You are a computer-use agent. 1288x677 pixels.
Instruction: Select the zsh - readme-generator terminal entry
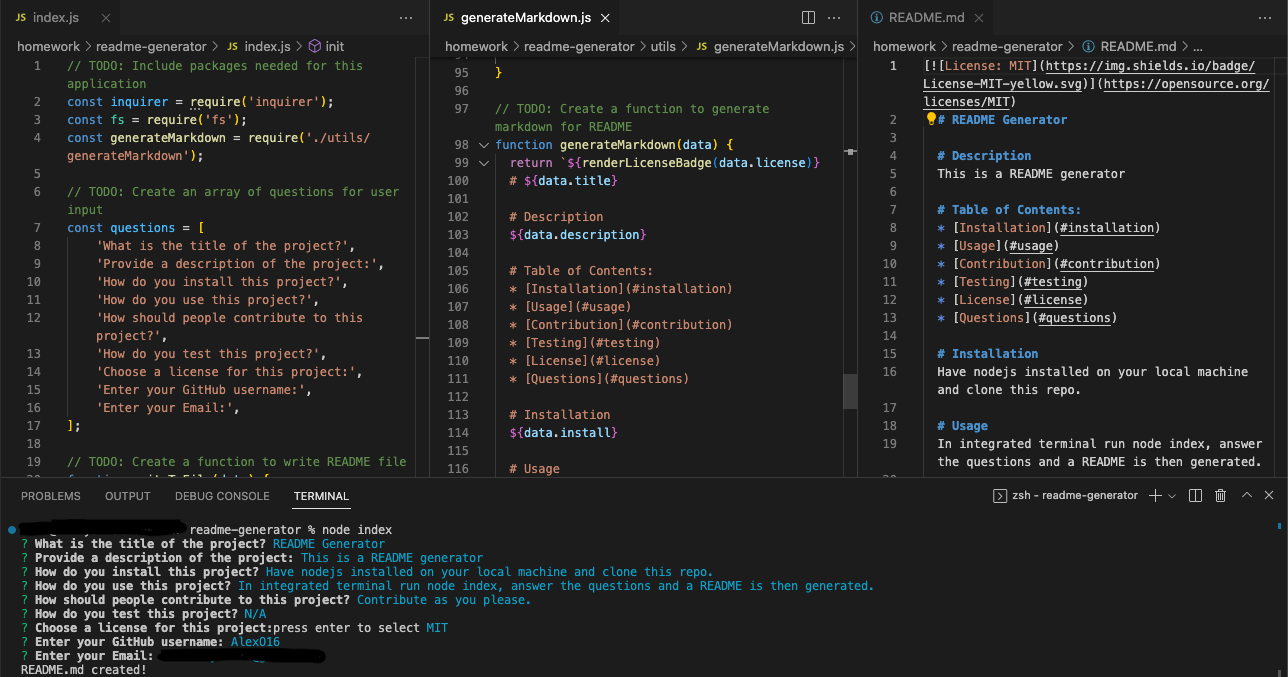[x=1065, y=495]
